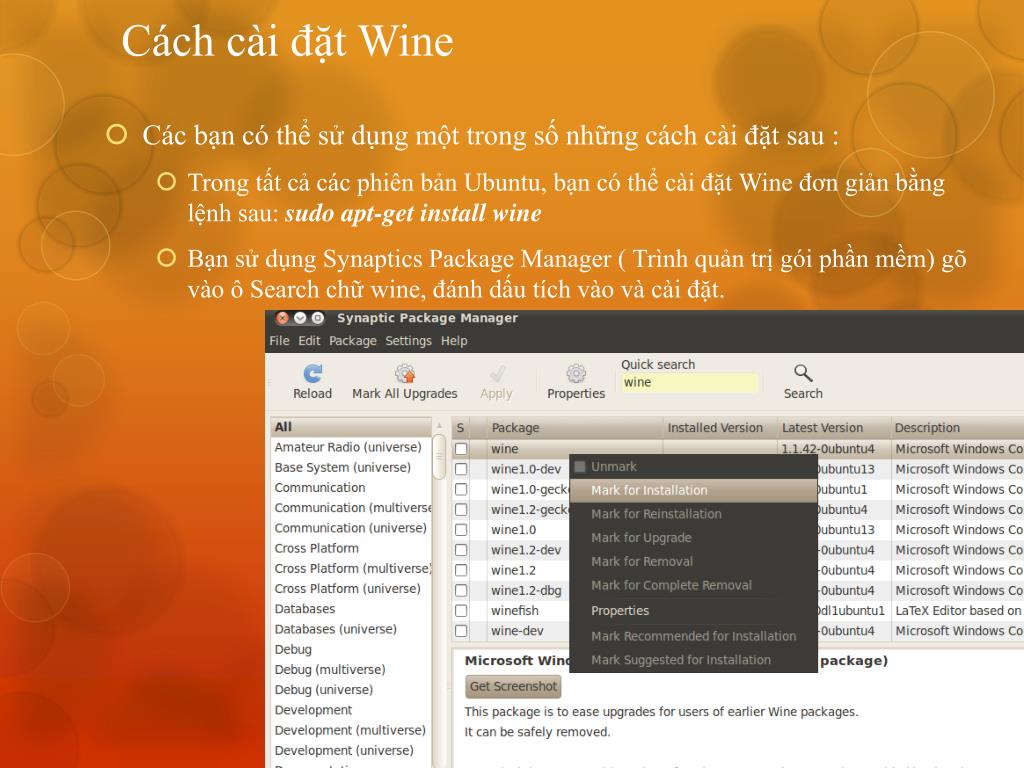This screenshot has width=1024, height=768.
Task: Open the Help menu
Action: [454, 341]
